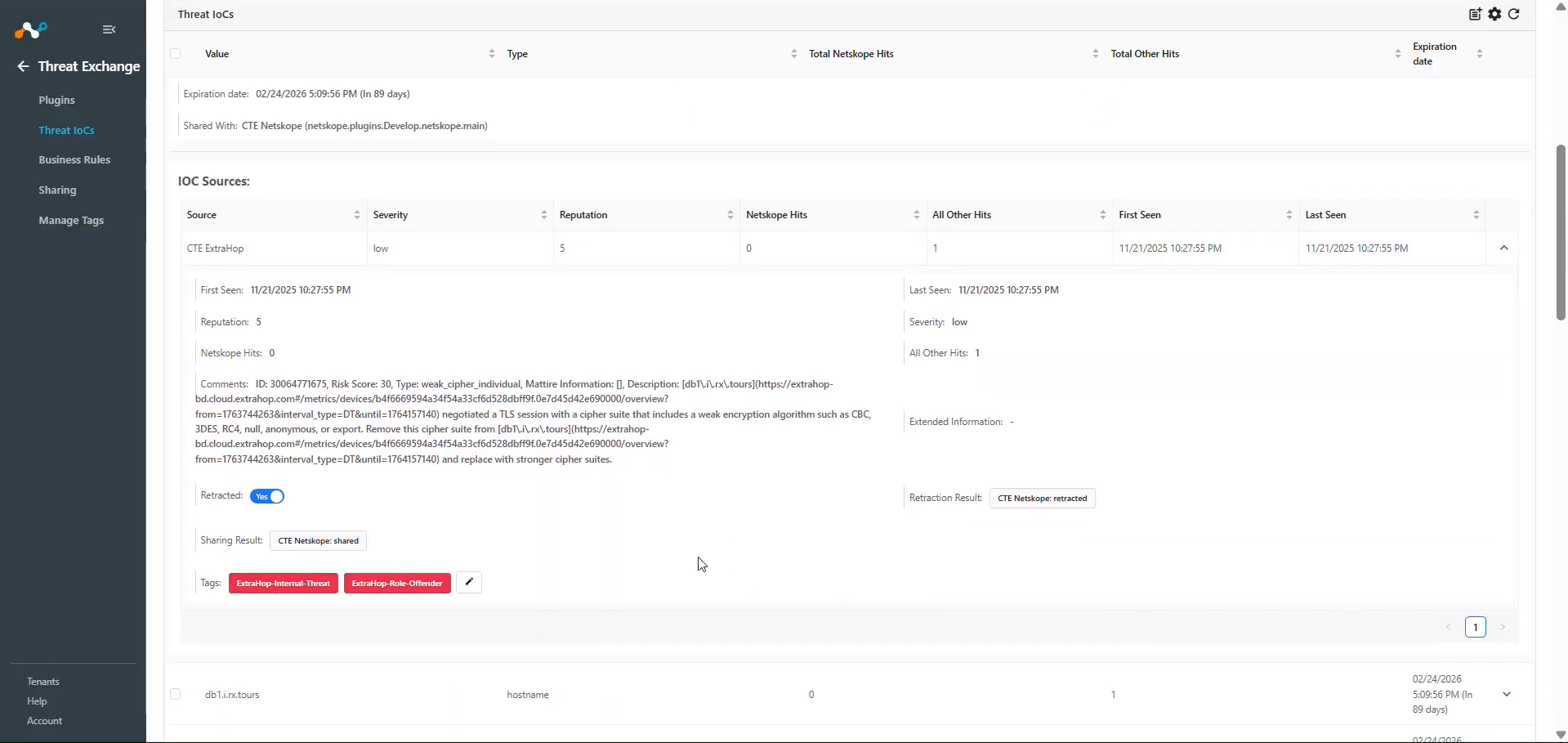
Task: Open the Sharing section
Action: [57, 190]
